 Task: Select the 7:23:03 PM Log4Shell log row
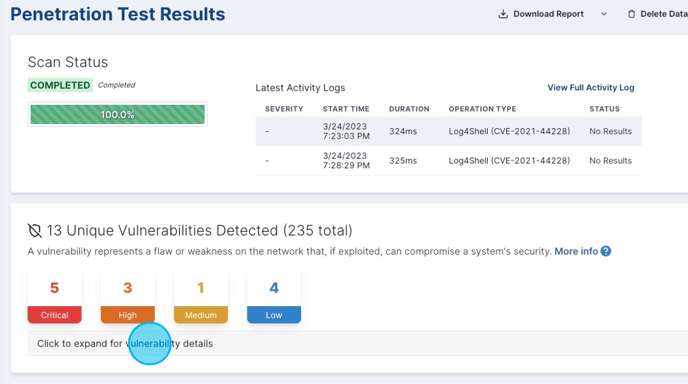pyautogui.click(x=448, y=131)
